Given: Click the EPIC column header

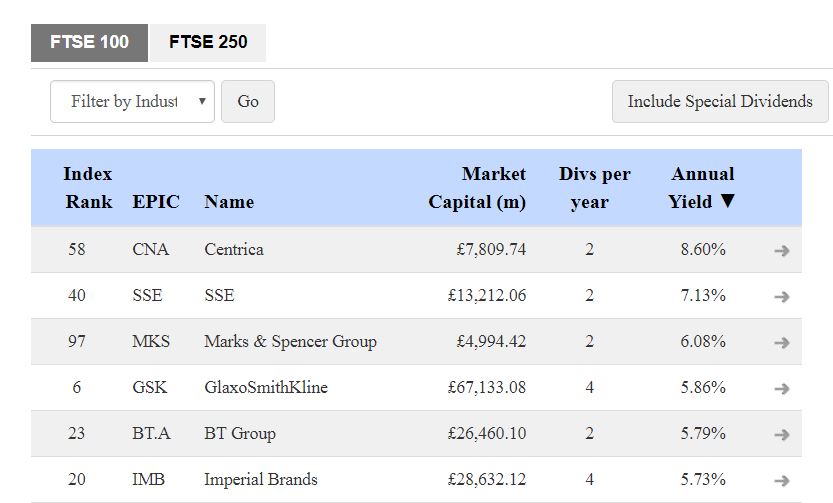Looking at the screenshot, I should point(156,202).
